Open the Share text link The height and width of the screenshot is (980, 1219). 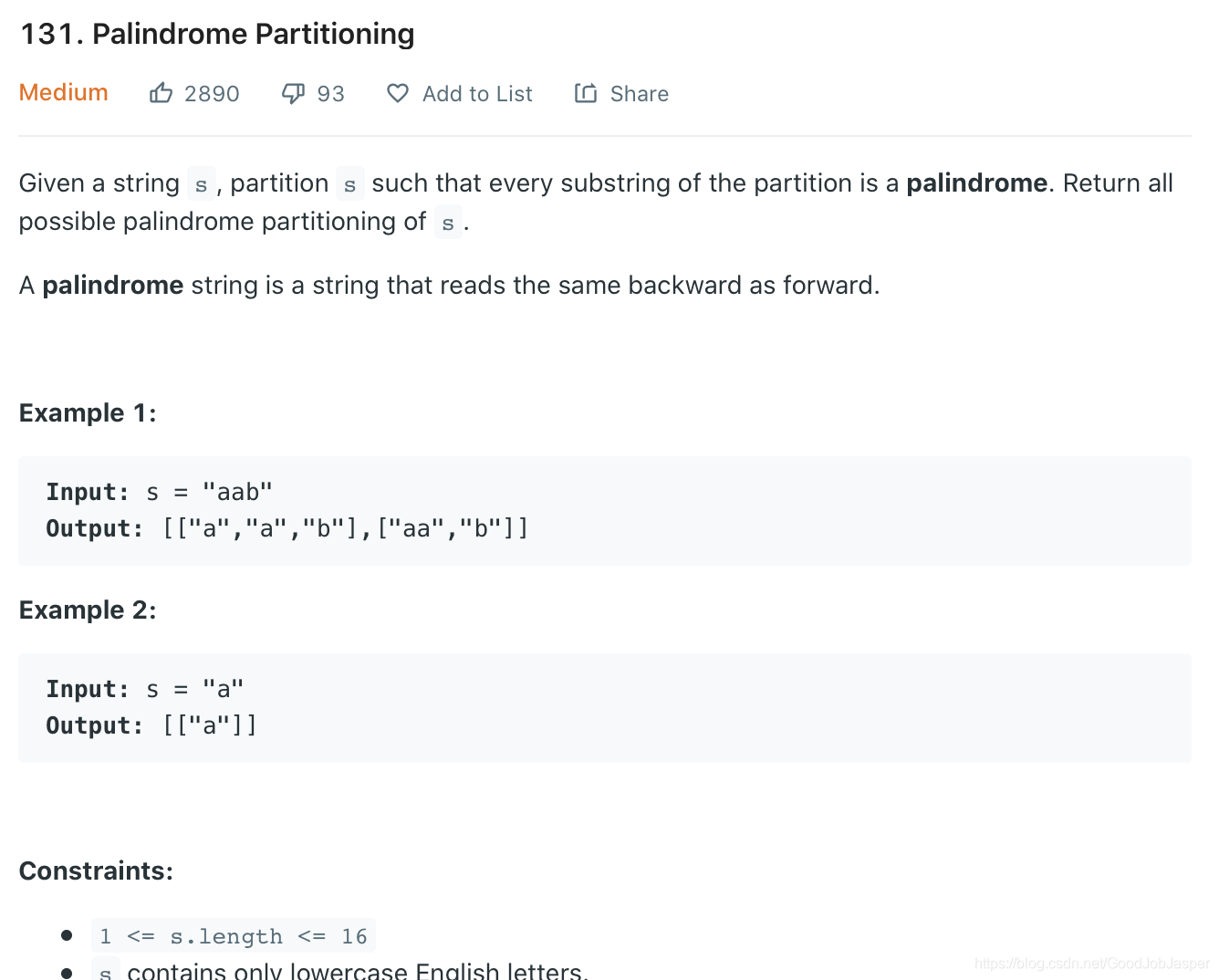pyautogui.click(x=639, y=94)
